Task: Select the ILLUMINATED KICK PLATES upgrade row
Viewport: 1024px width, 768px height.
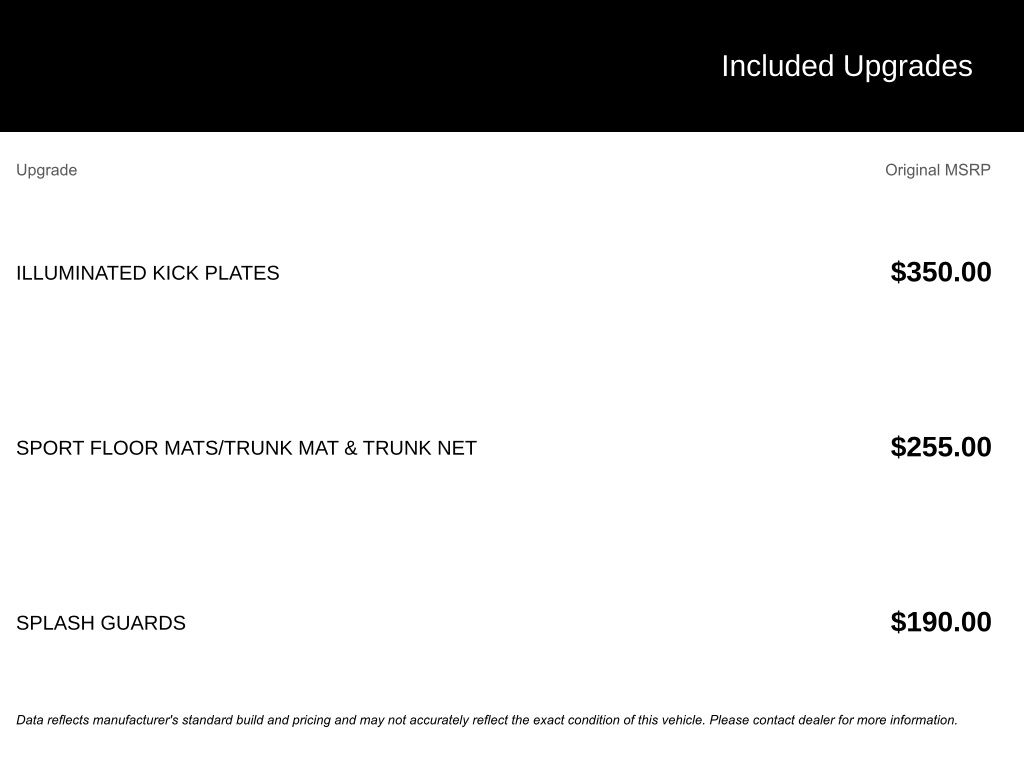Action: [x=147, y=273]
